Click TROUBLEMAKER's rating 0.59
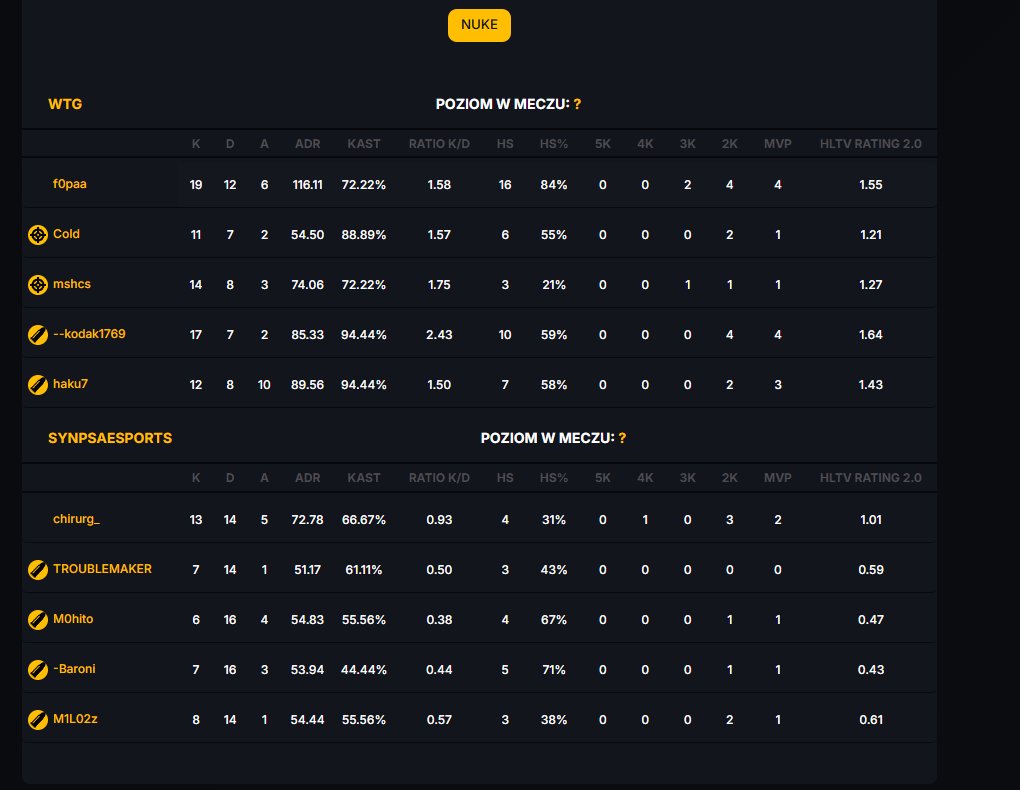1020x790 pixels. [870, 570]
